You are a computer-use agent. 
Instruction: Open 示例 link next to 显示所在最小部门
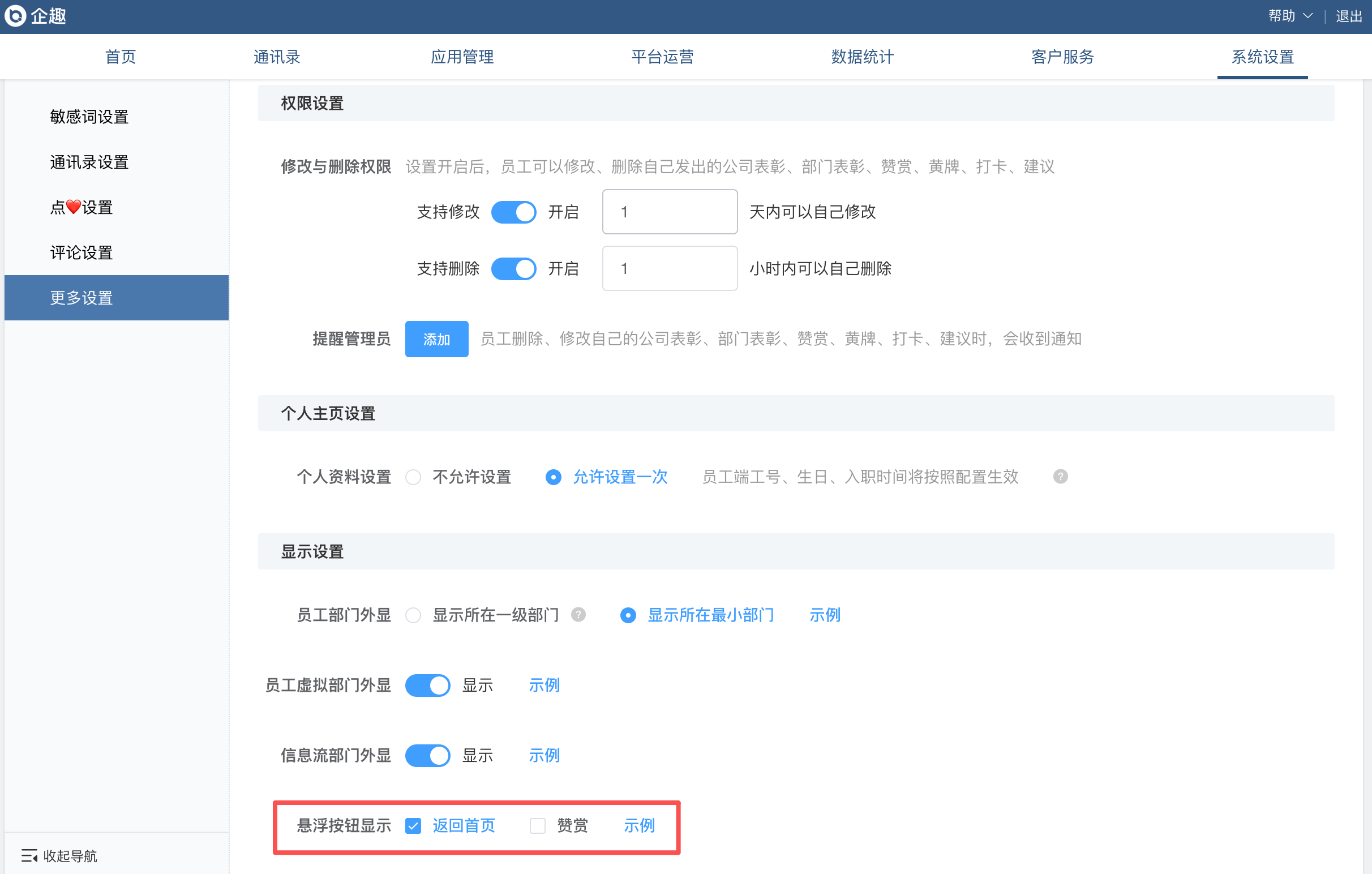(825, 615)
